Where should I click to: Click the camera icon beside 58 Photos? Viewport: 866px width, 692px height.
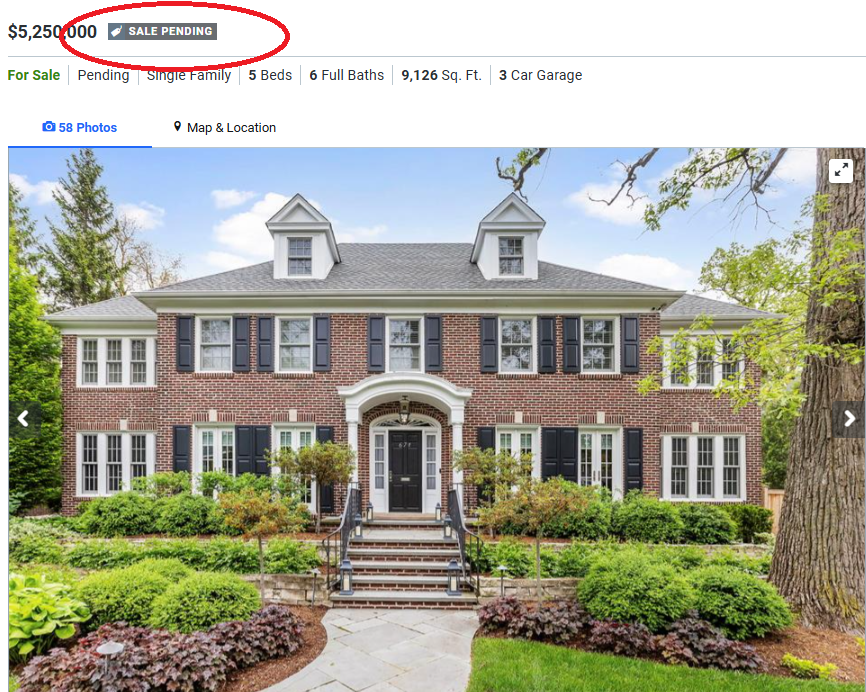click(49, 127)
